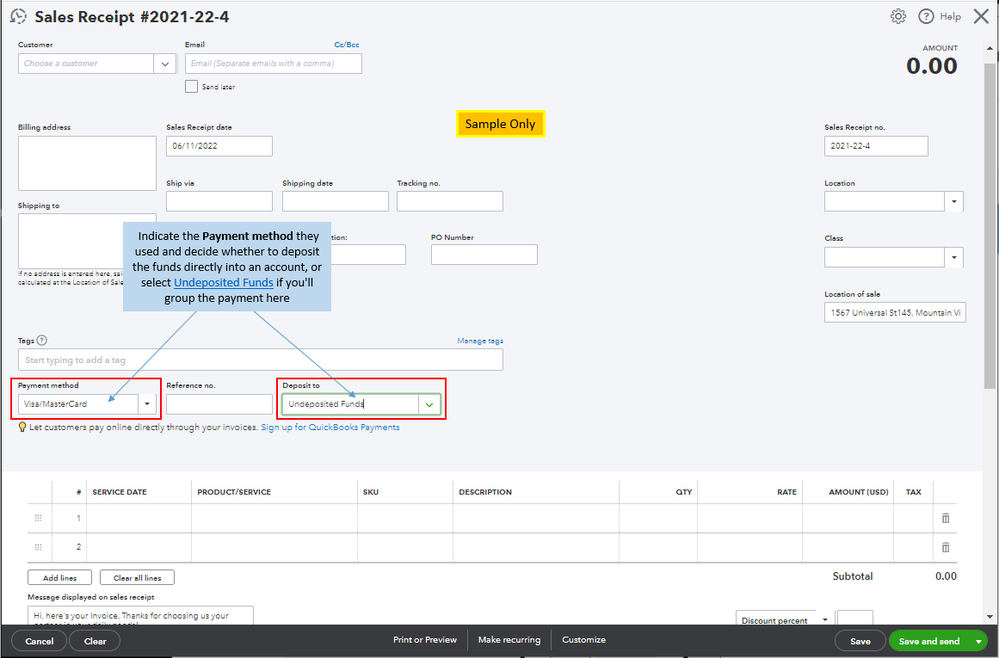Viewport: 999px width, 658px height.
Task: Open the Discount percent dropdown
Action: click(x=824, y=620)
